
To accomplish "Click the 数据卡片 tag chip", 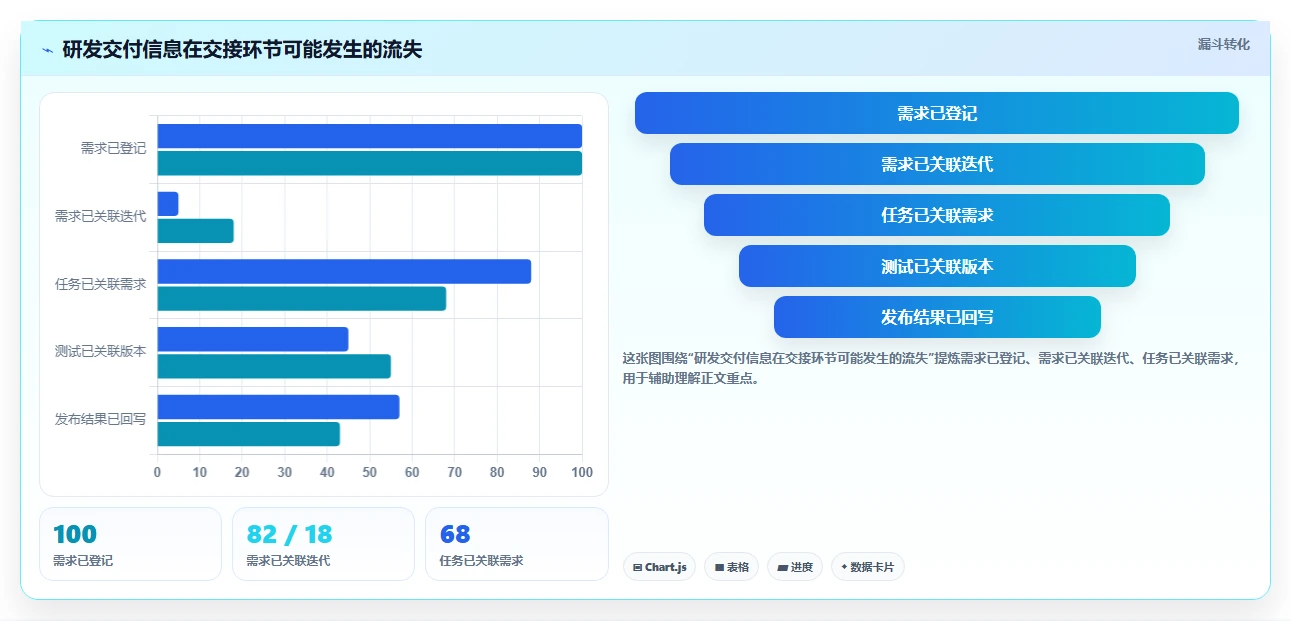I will click(x=867, y=567).
